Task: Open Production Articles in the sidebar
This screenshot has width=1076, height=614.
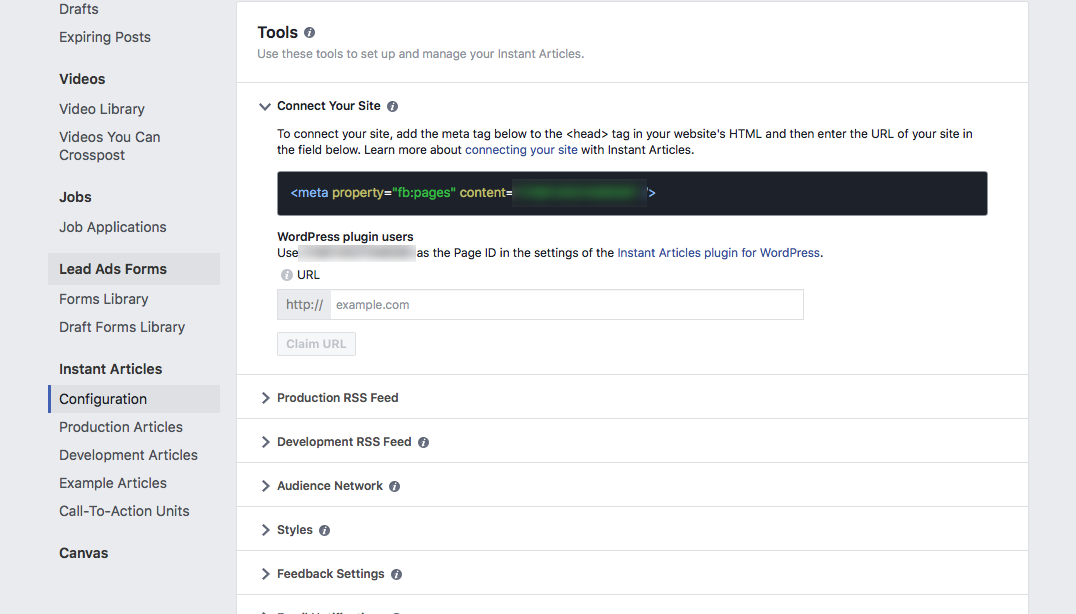Action: pyautogui.click(x=120, y=426)
